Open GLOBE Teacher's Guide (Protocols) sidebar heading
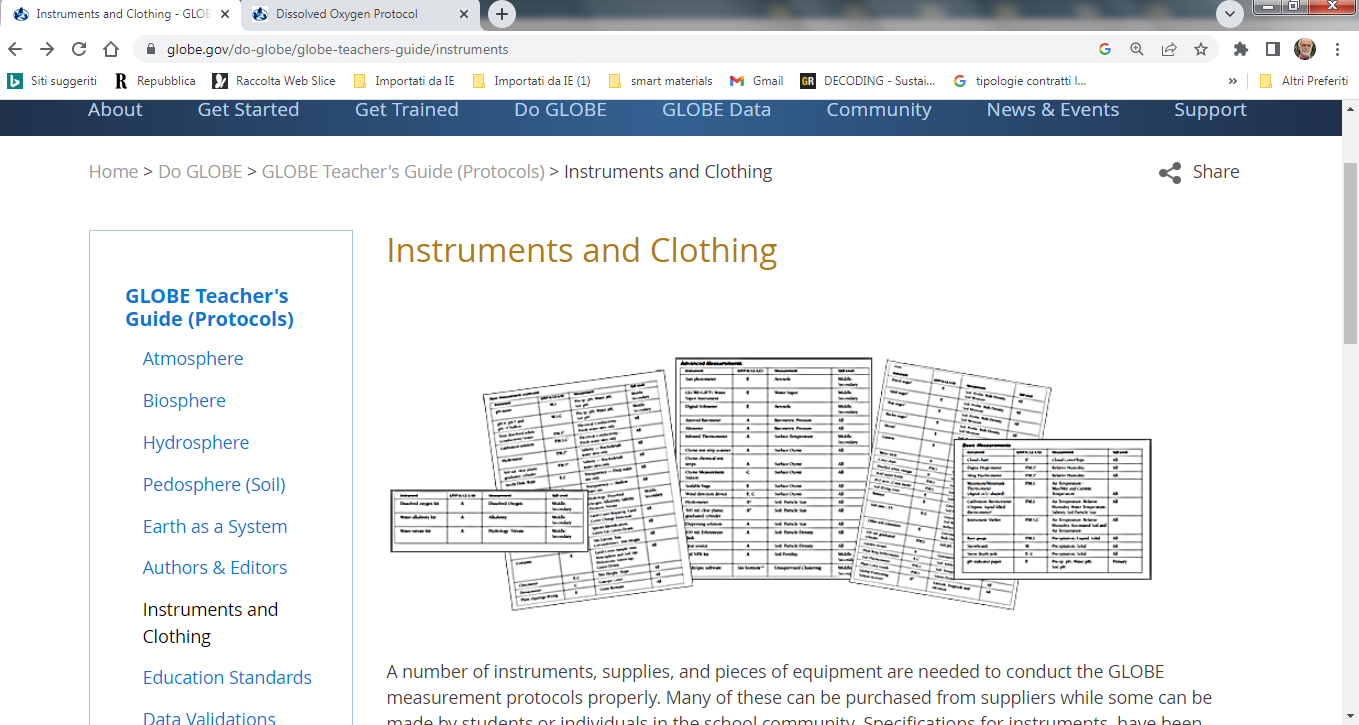Image resolution: width=1359 pixels, height=725 pixels. (209, 308)
